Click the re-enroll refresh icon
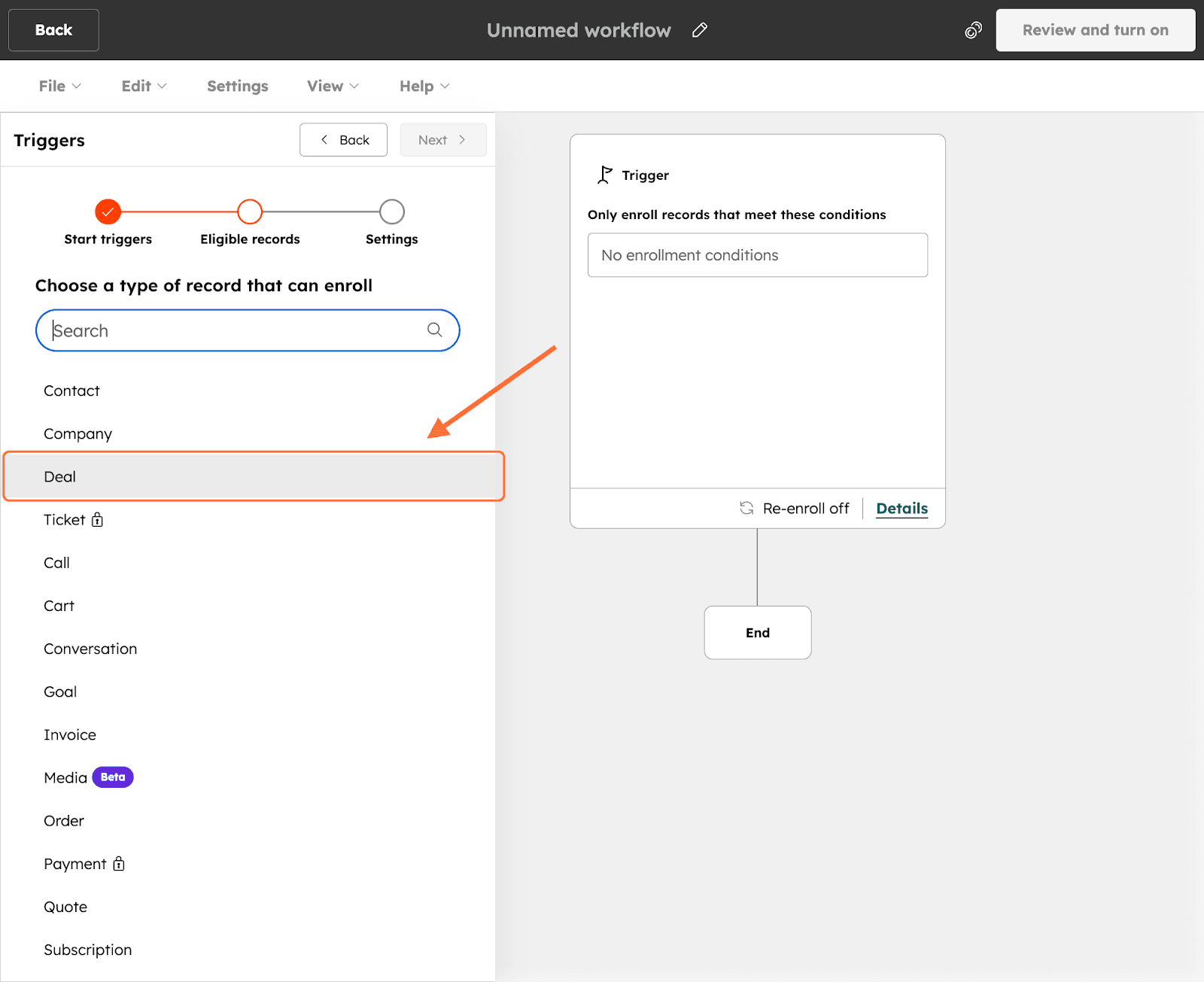Viewport: 1204px width, 982px height. pos(746,508)
